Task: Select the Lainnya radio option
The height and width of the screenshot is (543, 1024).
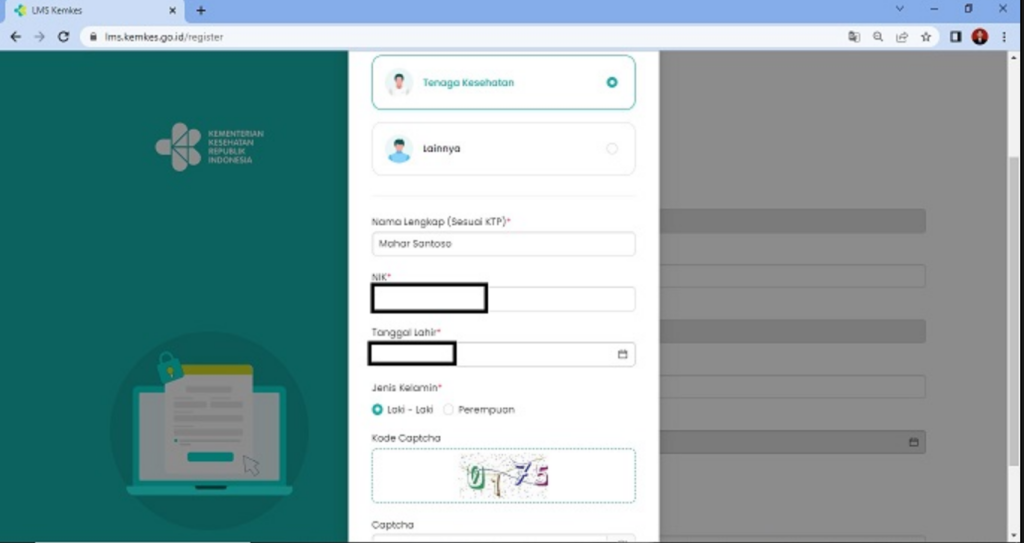Action: point(612,149)
